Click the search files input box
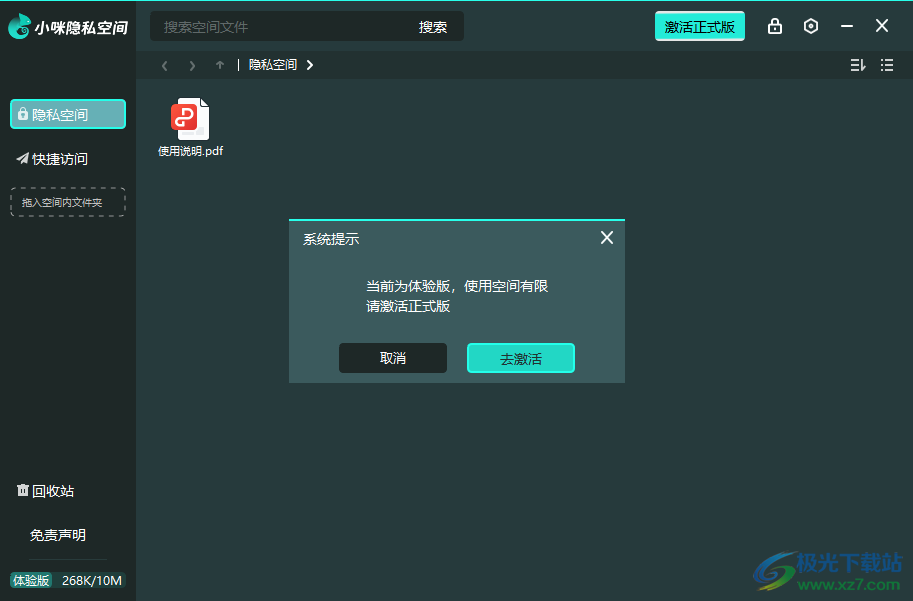The height and width of the screenshot is (601, 913). click(280, 27)
